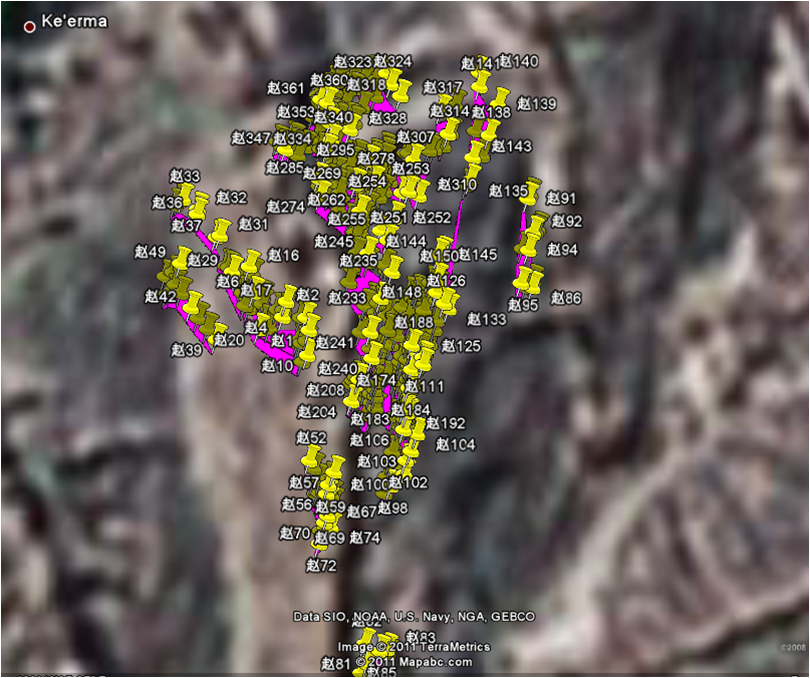Click the 赵204 placemark label
810x678 pixels.
pyautogui.click(x=317, y=412)
